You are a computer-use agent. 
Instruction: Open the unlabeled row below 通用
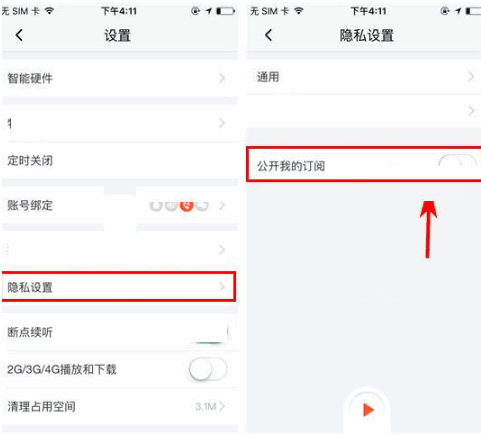pyautogui.click(x=364, y=111)
